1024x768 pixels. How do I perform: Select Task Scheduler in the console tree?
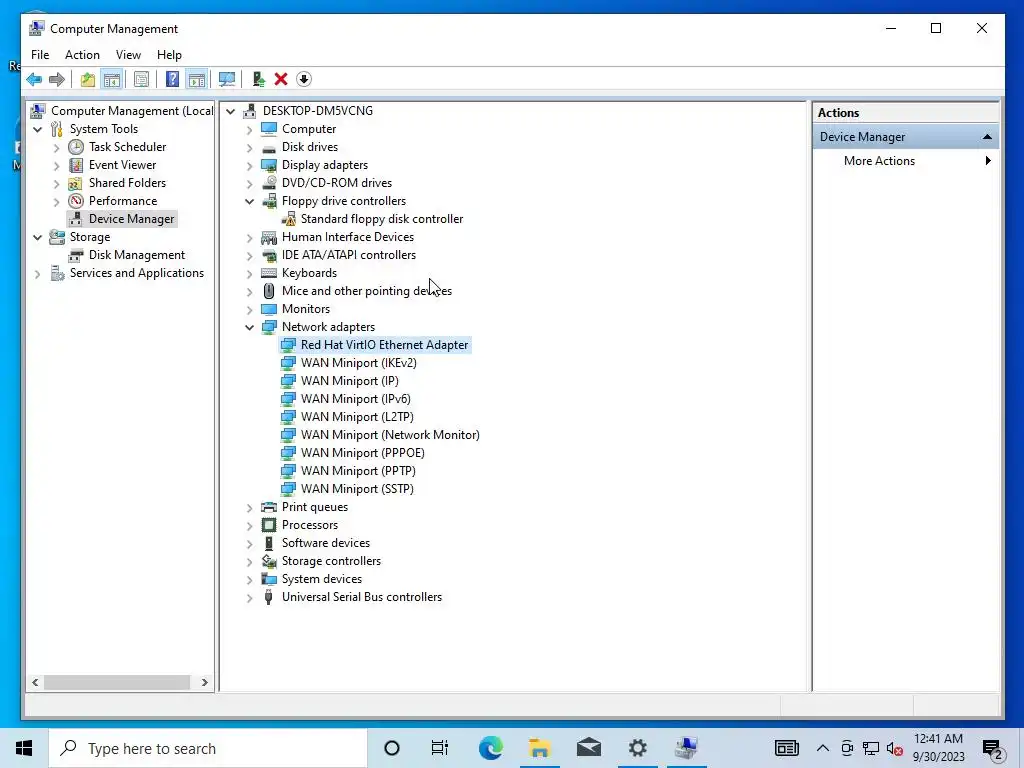127,147
